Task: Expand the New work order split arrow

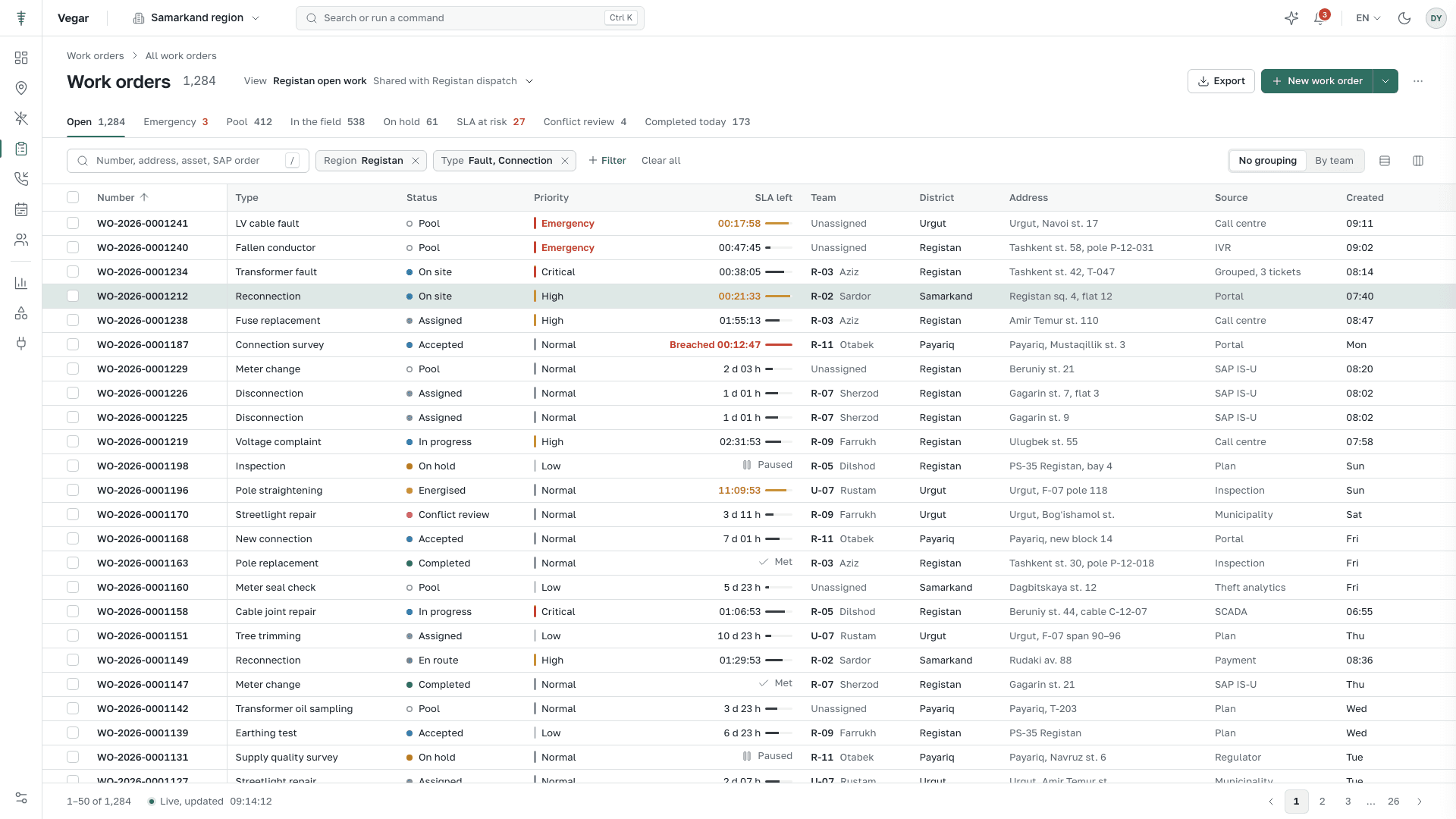Action: tap(1385, 81)
